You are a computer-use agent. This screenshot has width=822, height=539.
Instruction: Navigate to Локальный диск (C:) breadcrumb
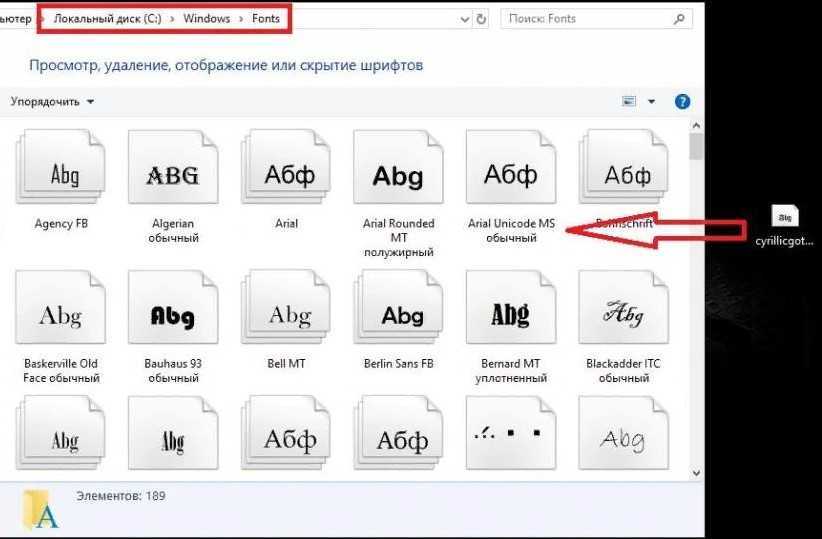click(106, 19)
